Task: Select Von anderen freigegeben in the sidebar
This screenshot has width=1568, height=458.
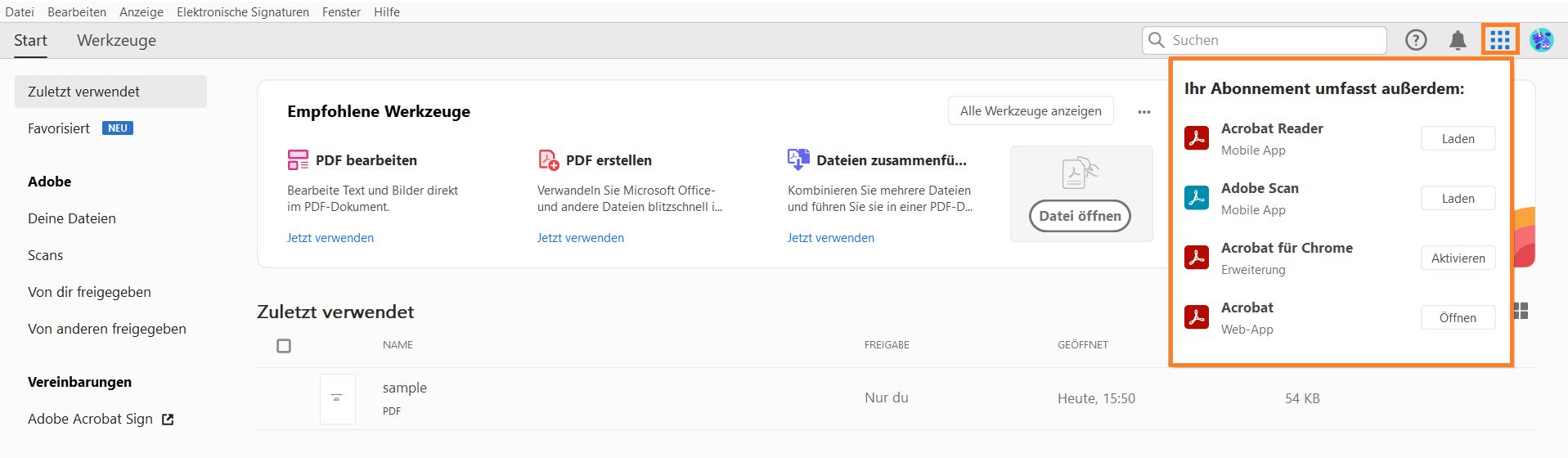Action: pyautogui.click(x=107, y=329)
